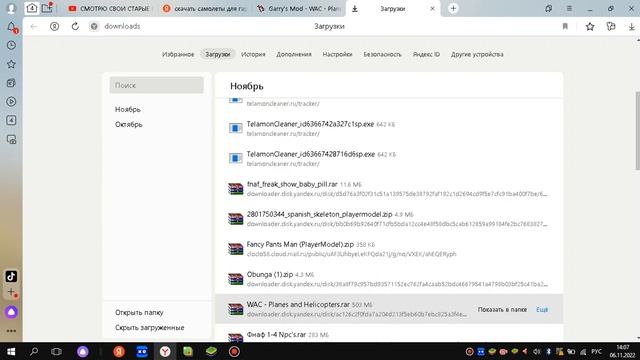Open the Настройки section
The height and width of the screenshot is (360, 640).
[x=337, y=54]
